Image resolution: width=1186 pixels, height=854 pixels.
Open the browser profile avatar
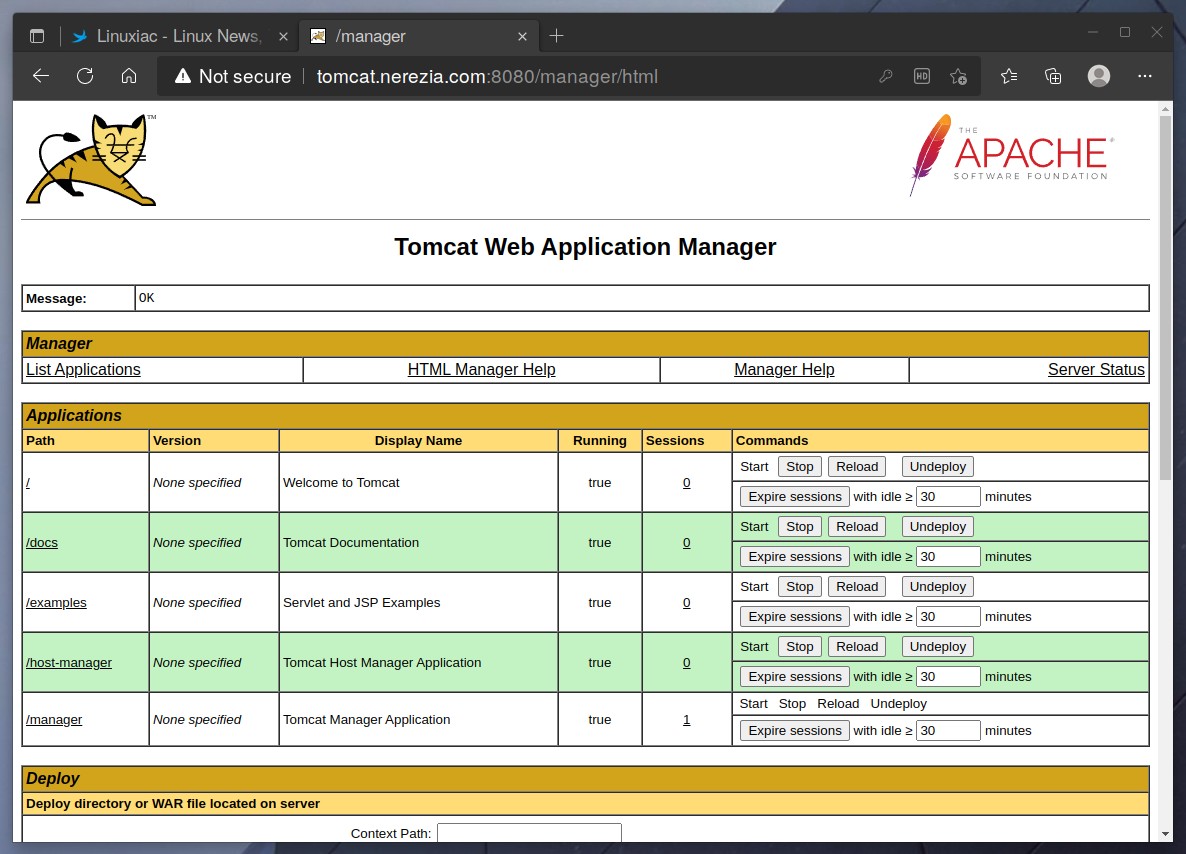coord(1098,76)
